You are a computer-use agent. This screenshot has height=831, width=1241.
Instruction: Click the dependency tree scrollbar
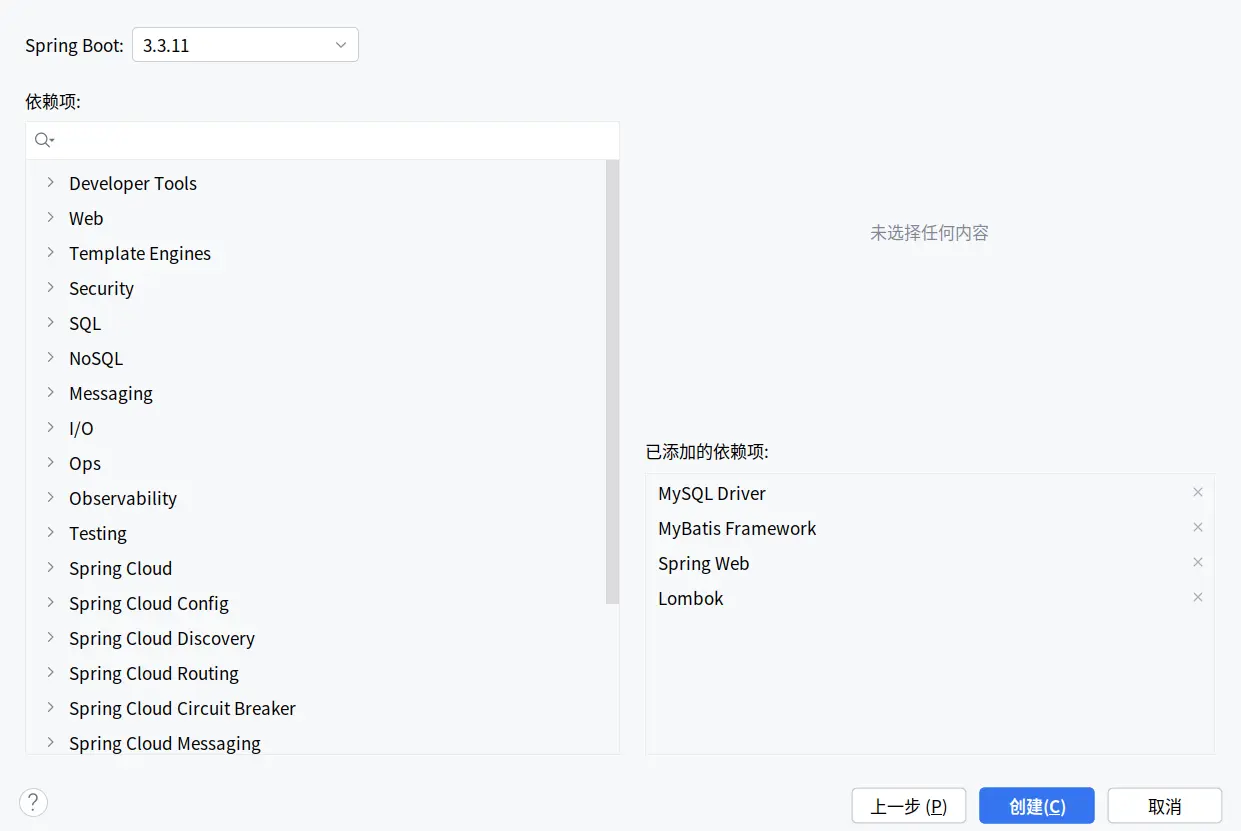(612, 382)
